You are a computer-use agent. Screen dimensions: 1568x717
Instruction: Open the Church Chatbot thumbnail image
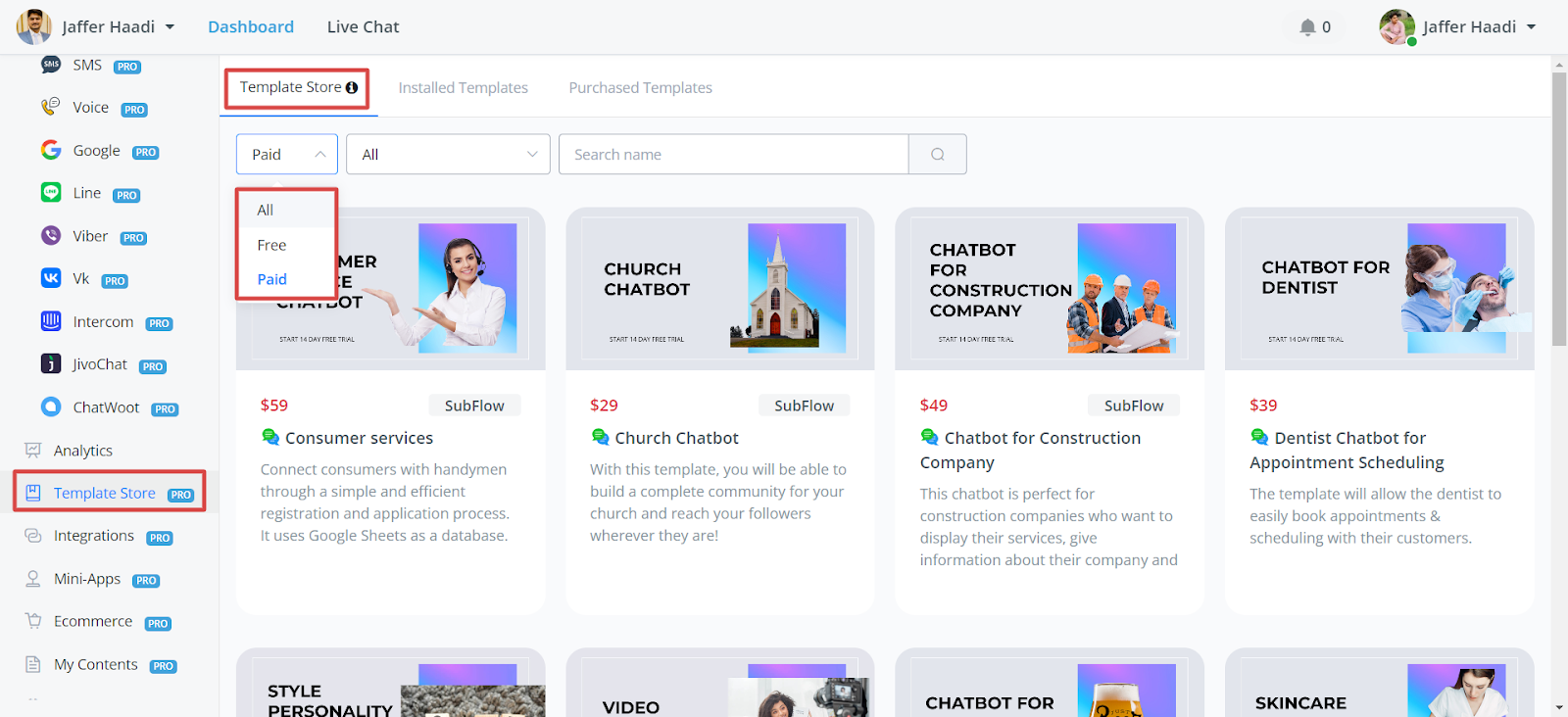[x=720, y=289]
